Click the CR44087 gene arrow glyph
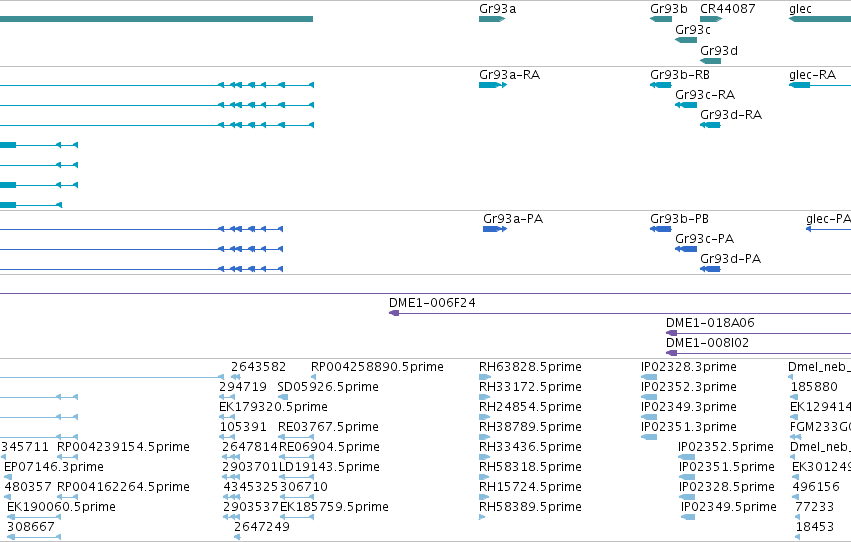Image resolution: width=851 pixels, height=542 pixels. pyautogui.click(x=711, y=19)
